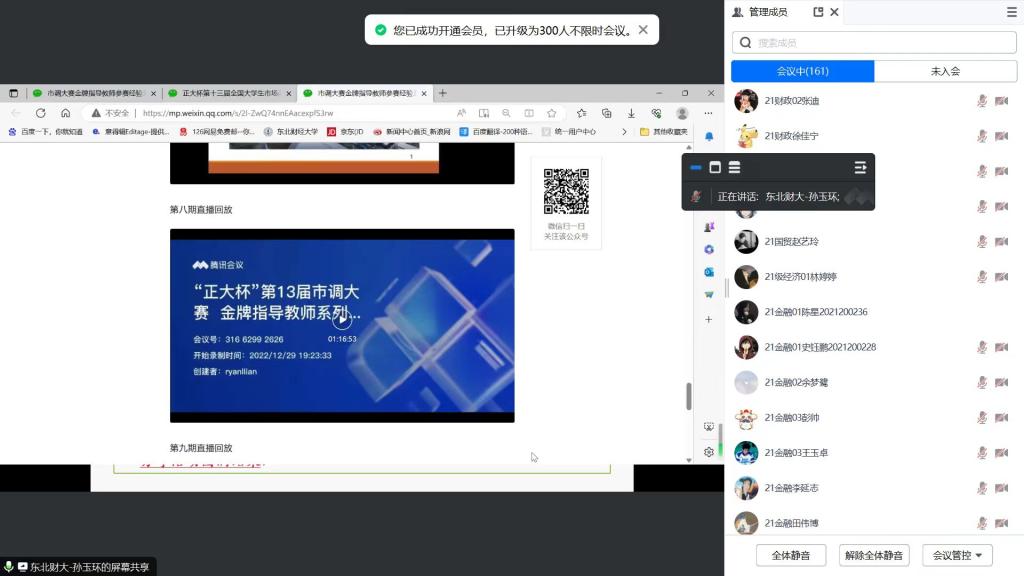The height and width of the screenshot is (576, 1024).
Task: Toggle camera for 21财政徐佳宁
Action: (1001, 136)
